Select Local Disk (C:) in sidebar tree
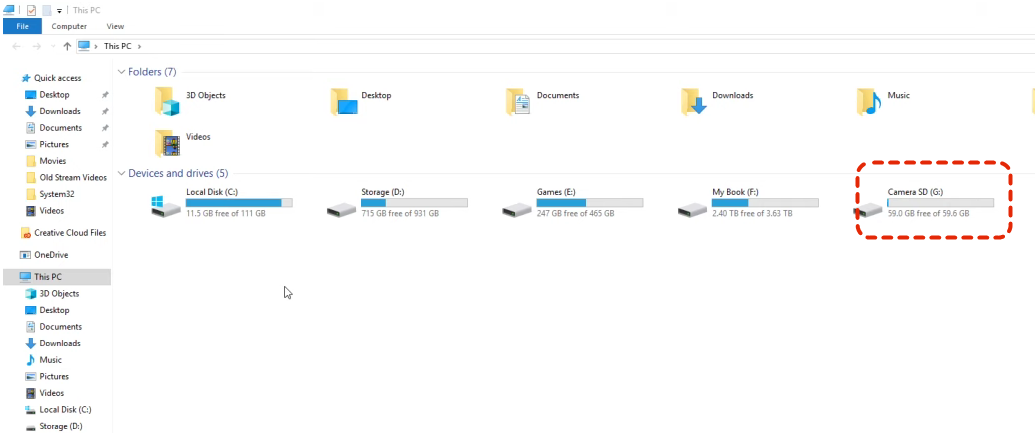The height and width of the screenshot is (433, 1035). pyautogui.click(x=65, y=410)
